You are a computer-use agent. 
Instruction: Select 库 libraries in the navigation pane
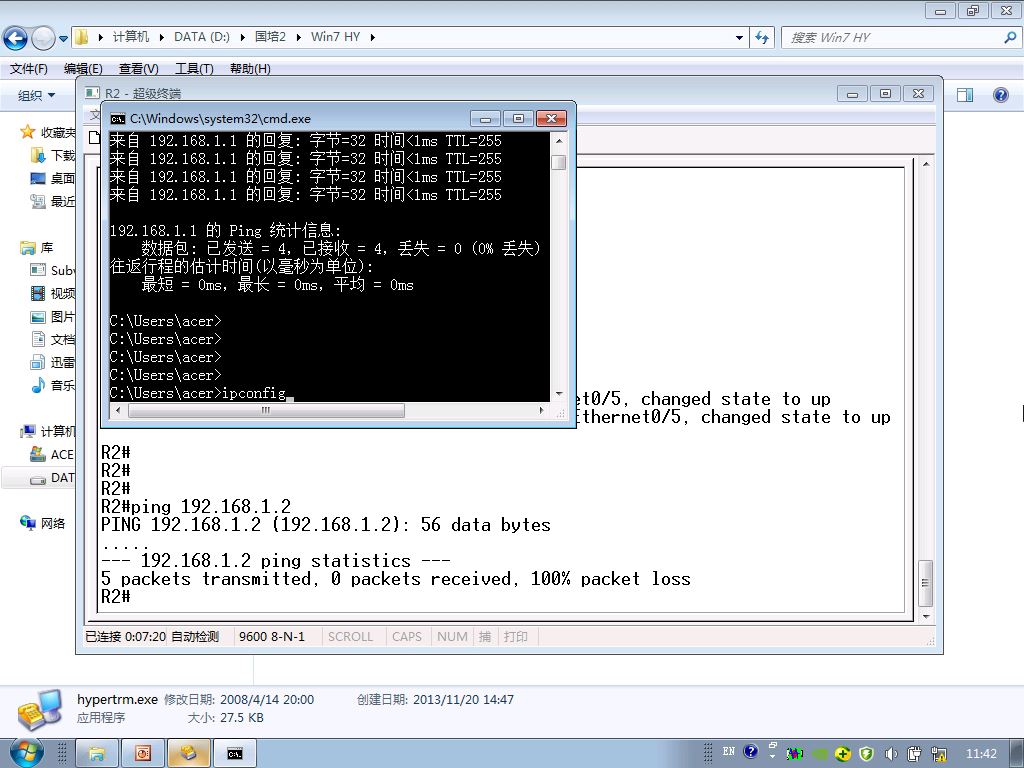click(x=46, y=248)
